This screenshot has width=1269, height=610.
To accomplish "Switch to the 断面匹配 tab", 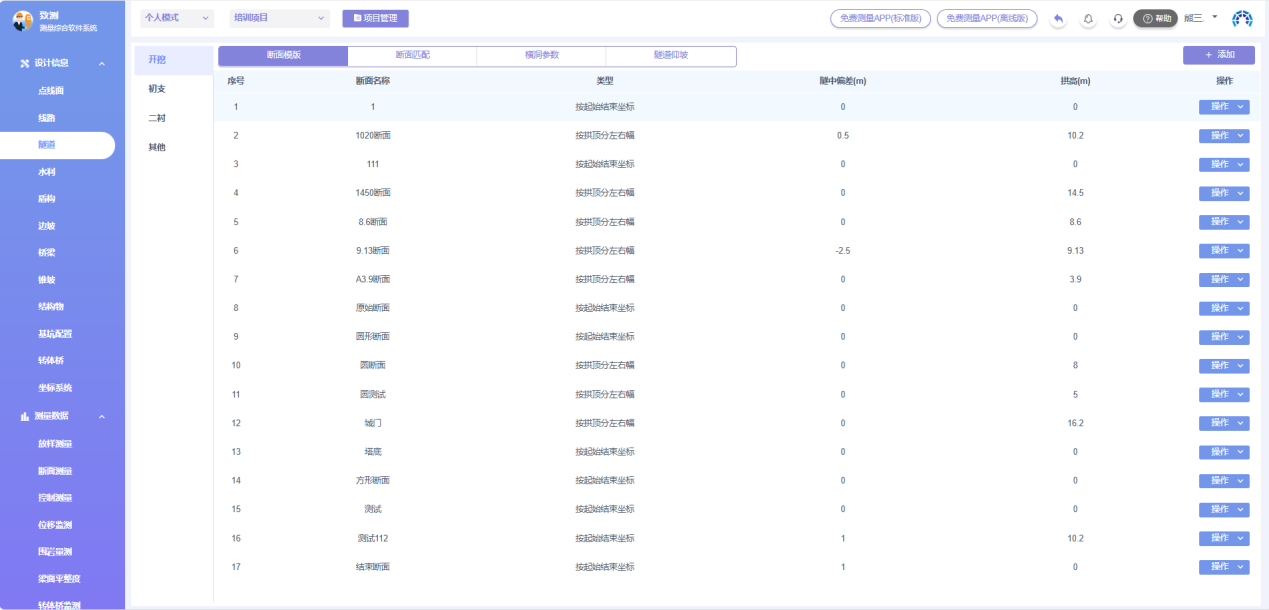I will point(412,56).
